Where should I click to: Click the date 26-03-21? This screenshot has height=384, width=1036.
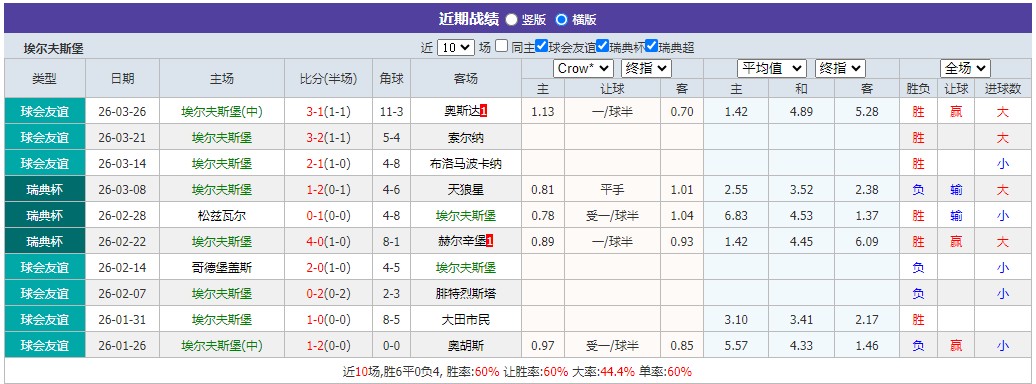[x=122, y=138]
